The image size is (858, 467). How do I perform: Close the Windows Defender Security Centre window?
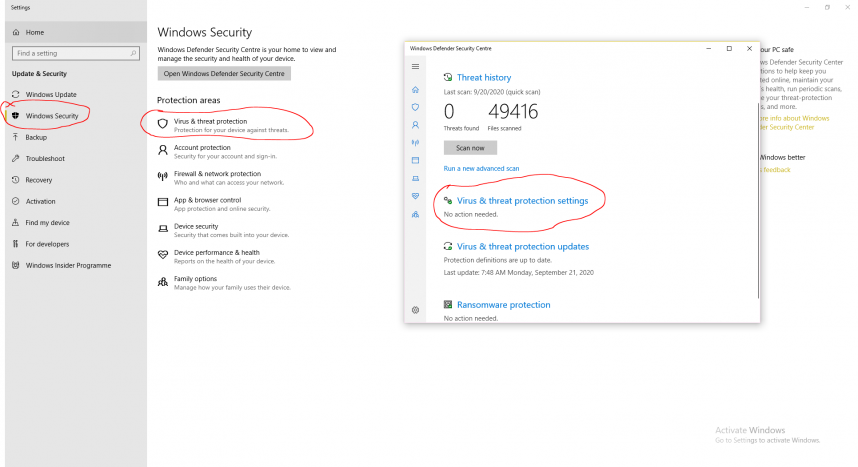(749, 49)
